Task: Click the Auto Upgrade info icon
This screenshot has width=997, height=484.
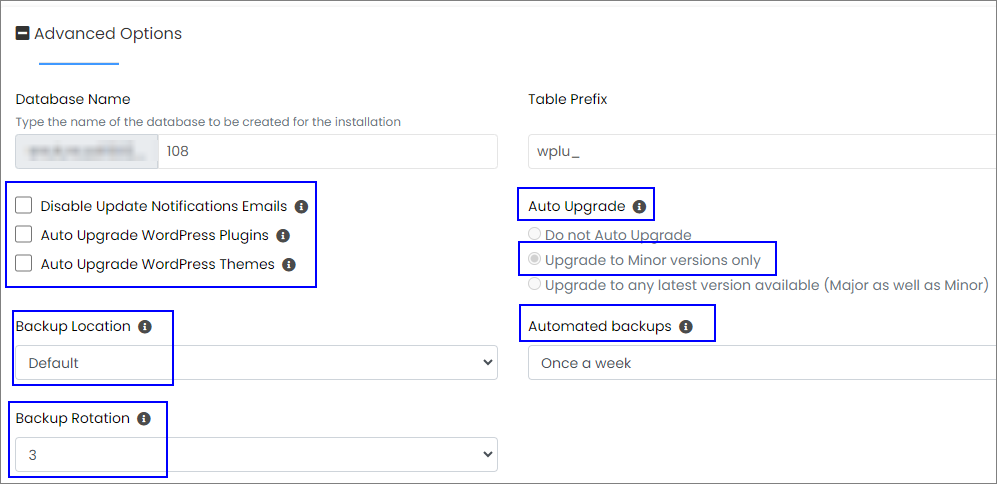Action: pos(640,207)
